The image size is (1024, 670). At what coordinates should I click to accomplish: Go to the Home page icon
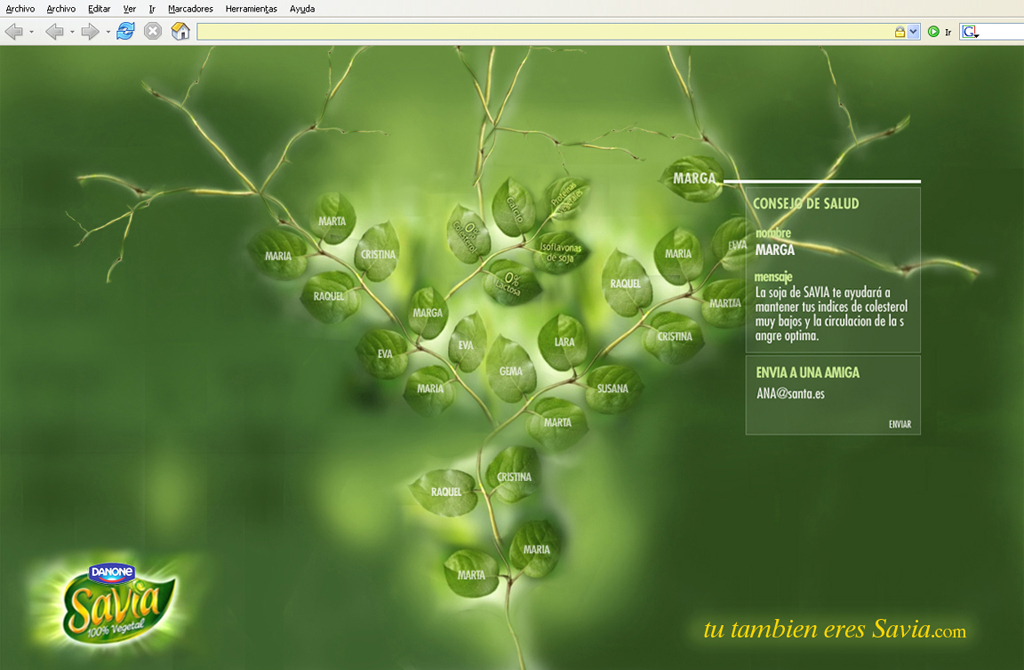click(x=180, y=31)
